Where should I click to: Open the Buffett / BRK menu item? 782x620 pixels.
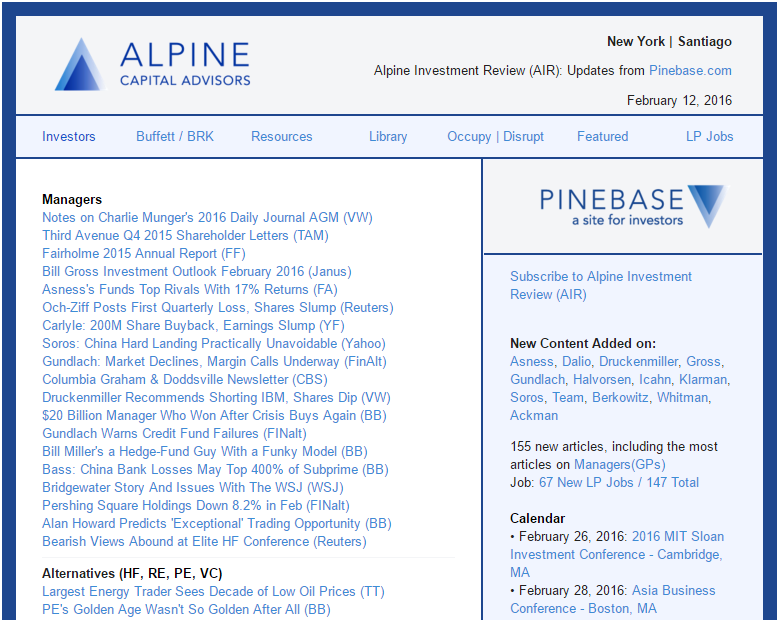point(175,137)
